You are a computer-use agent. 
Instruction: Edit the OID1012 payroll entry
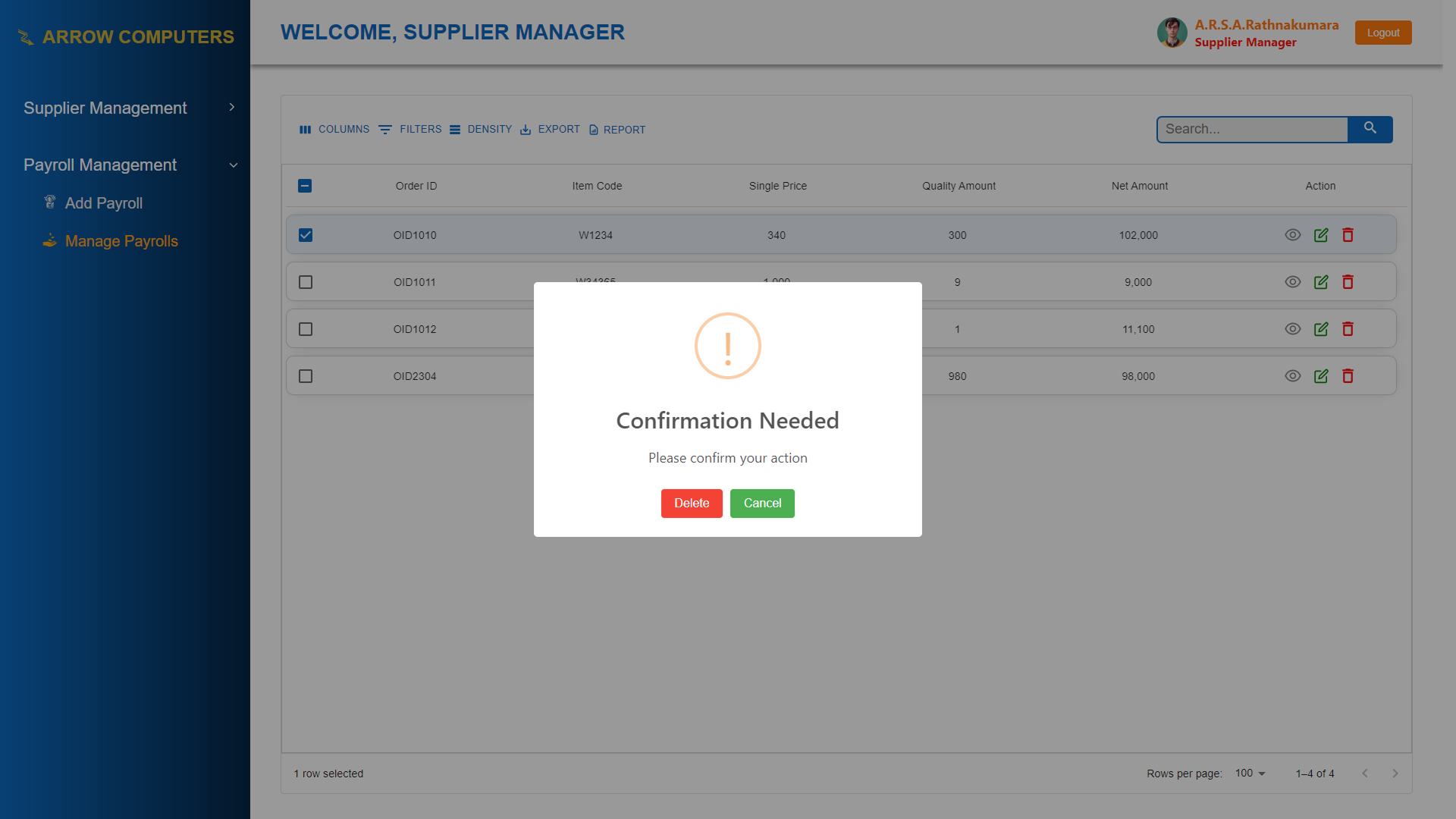[x=1321, y=329]
